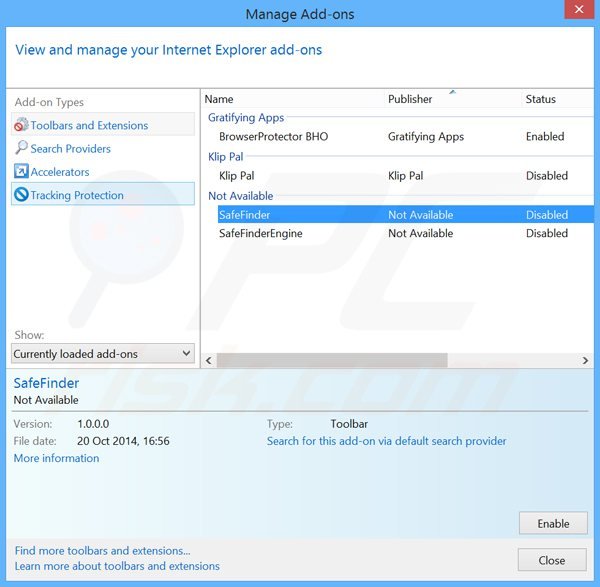Viewport: 600px width, 587px height.
Task: Choose Tracking Protection add-on type
Action: coord(103,195)
